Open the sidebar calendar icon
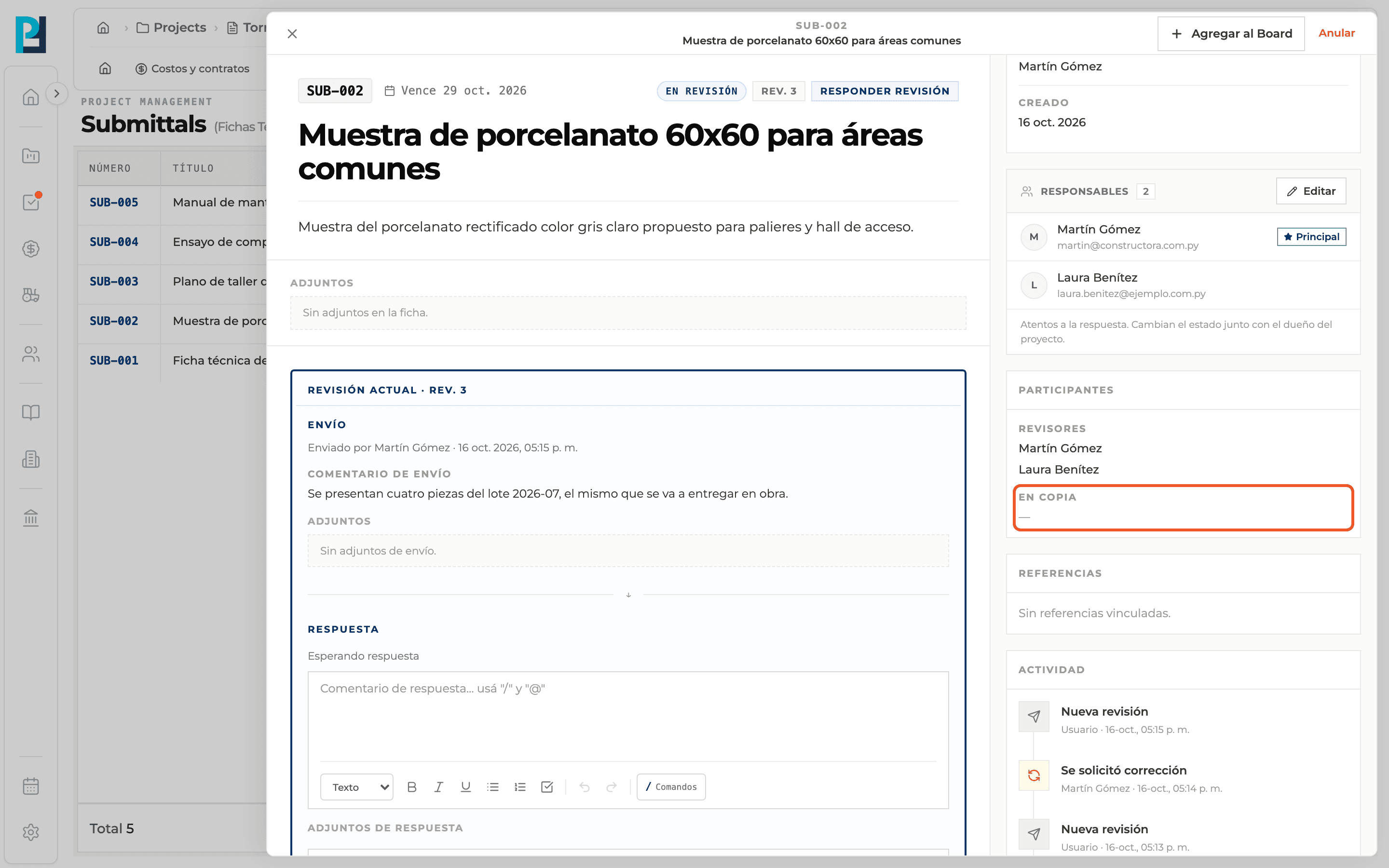This screenshot has height=868, width=1389. pos(31,786)
